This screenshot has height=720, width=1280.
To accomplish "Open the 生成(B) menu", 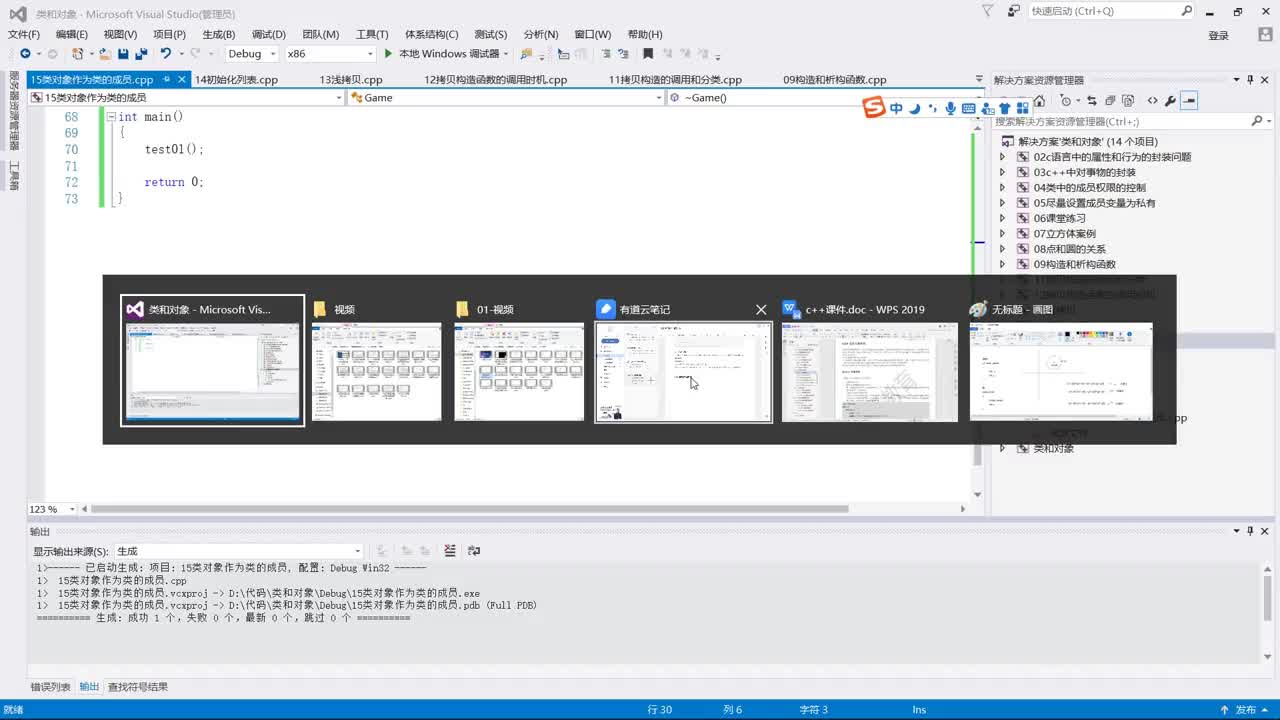I will tap(219, 34).
